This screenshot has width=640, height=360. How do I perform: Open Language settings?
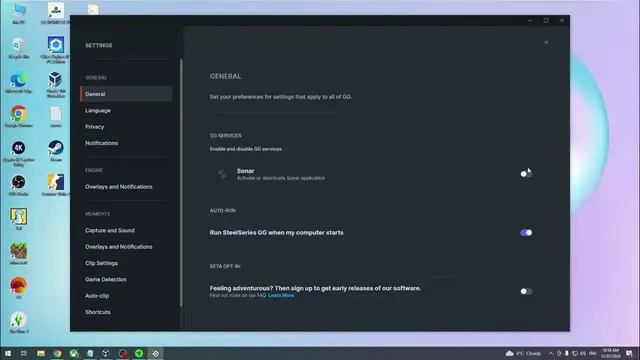[x=98, y=111]
